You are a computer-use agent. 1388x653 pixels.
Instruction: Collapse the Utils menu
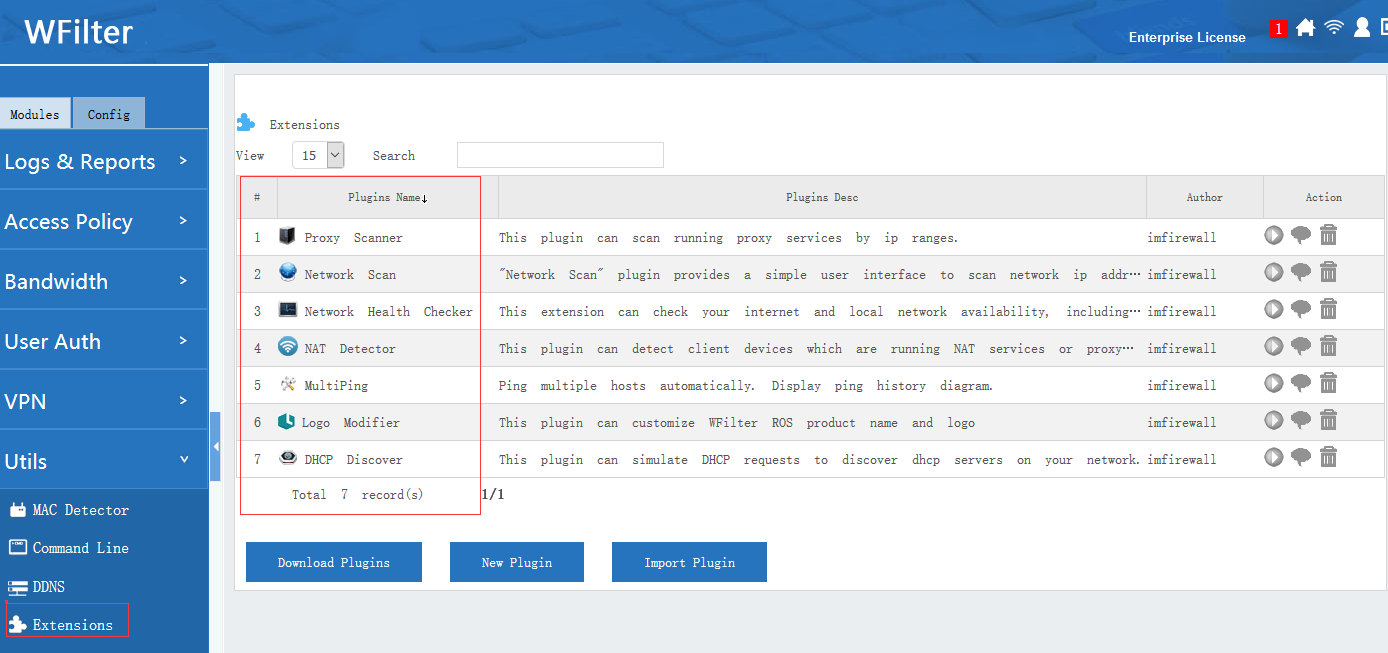(x=104, y=461)
